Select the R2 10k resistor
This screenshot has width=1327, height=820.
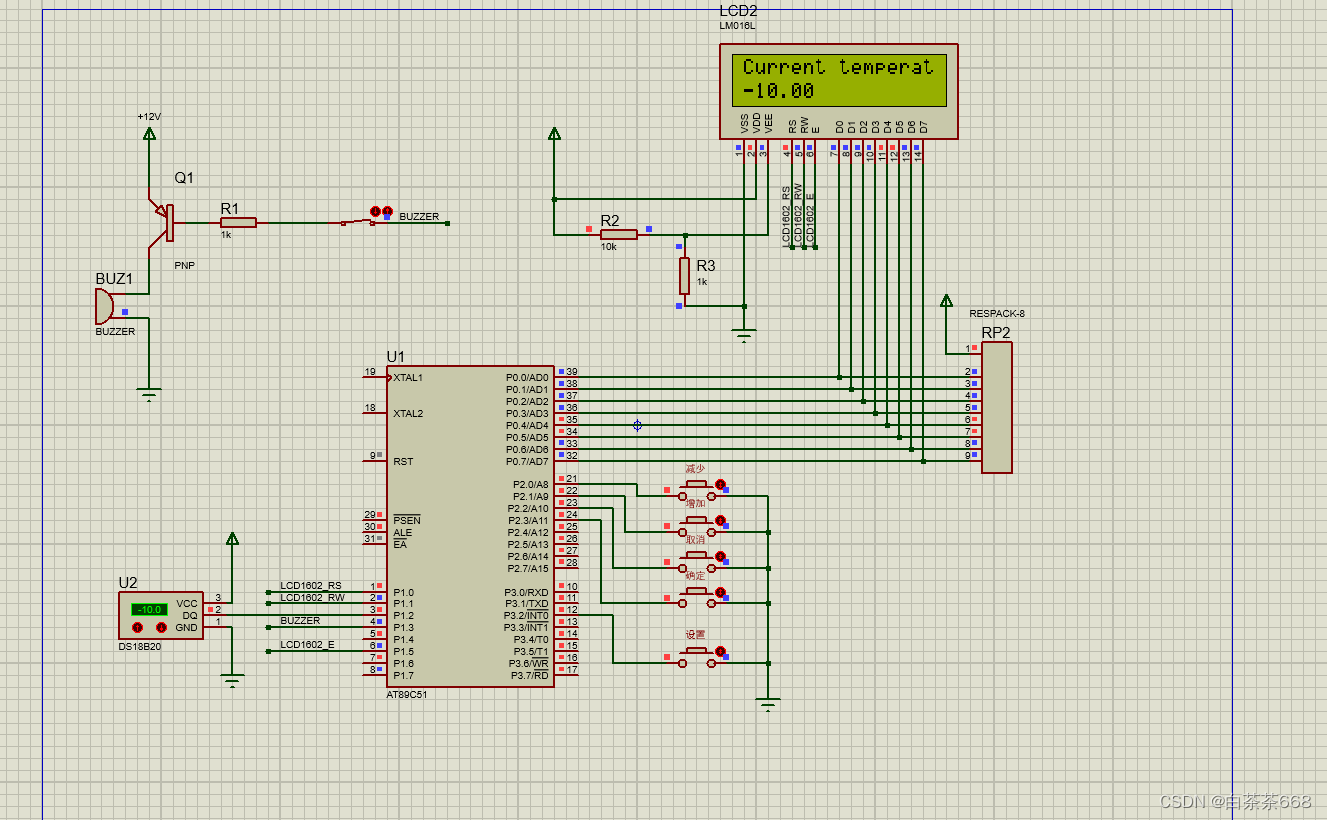619,235
